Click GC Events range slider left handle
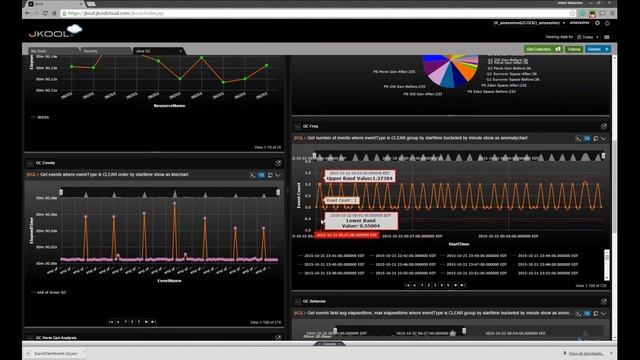 61,192
